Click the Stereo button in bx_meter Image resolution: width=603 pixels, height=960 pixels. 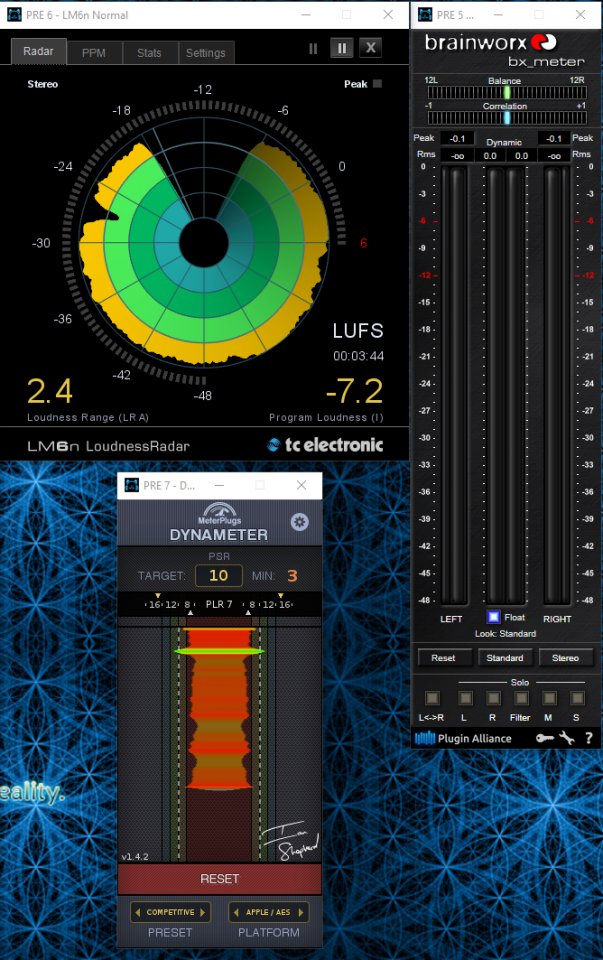[565, 658]
